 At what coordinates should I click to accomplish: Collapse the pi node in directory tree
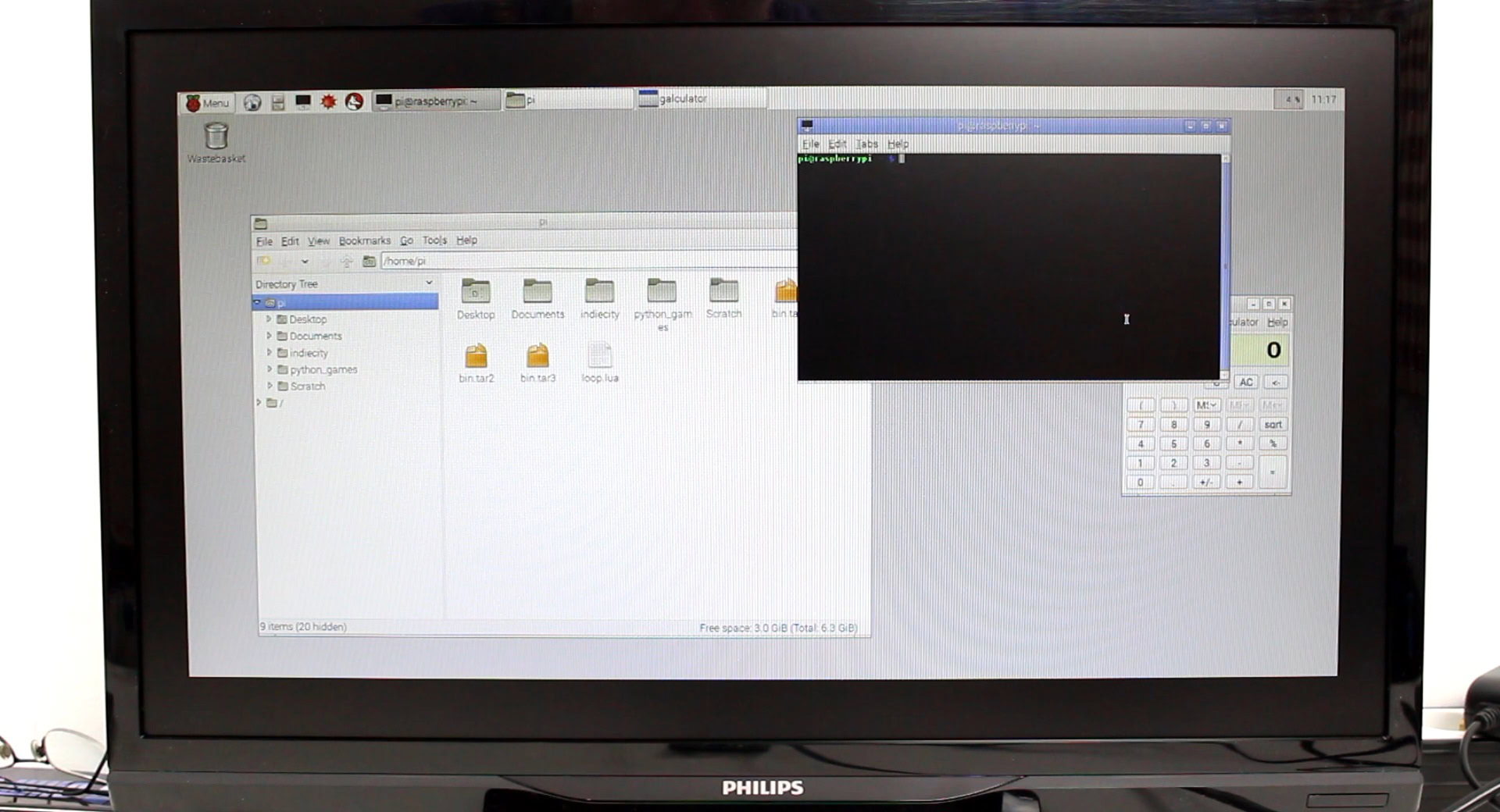click(257, 302)
